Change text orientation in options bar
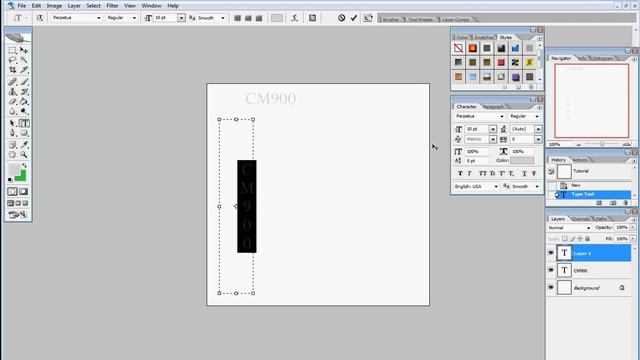Screen dimensions: 640x360 point(40,18)
